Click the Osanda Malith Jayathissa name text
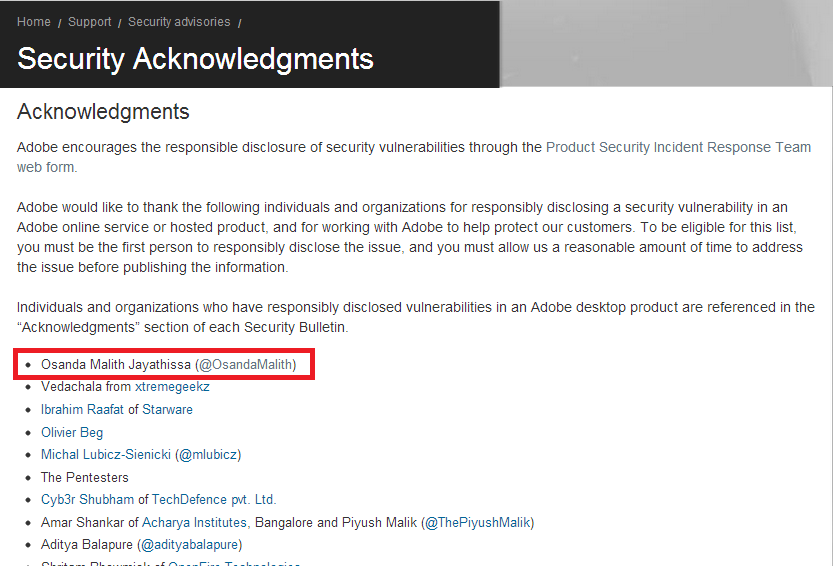833x566 pixels. coord(115,365)
